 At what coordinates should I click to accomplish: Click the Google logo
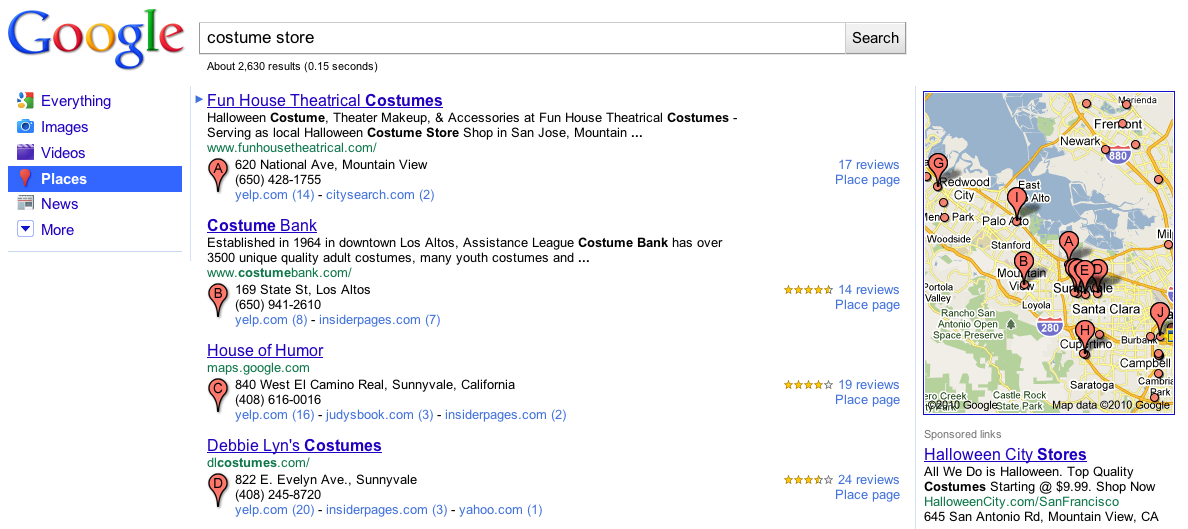point(96,41)
